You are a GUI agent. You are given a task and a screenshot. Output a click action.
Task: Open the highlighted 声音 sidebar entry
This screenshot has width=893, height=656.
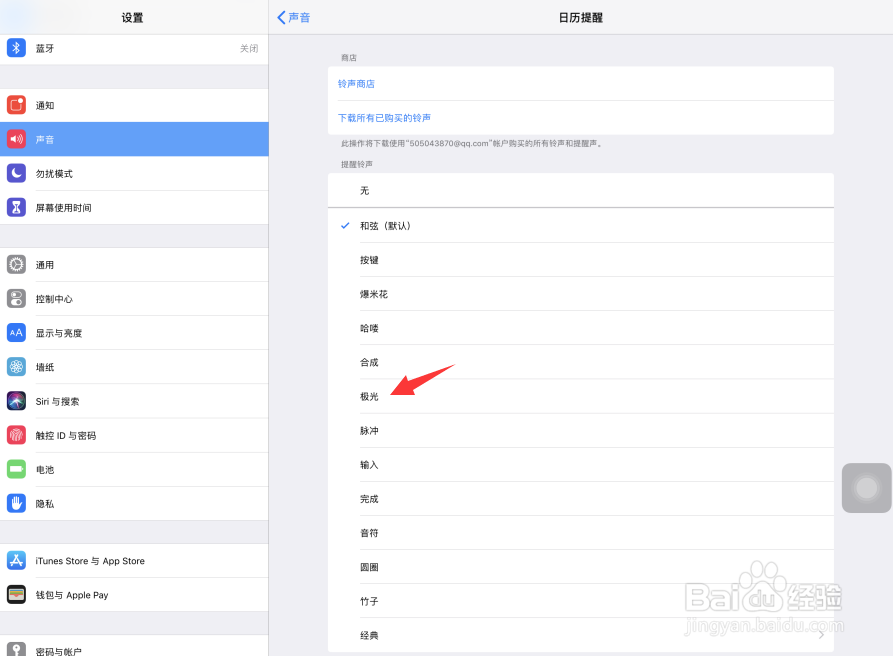(133, 139)
